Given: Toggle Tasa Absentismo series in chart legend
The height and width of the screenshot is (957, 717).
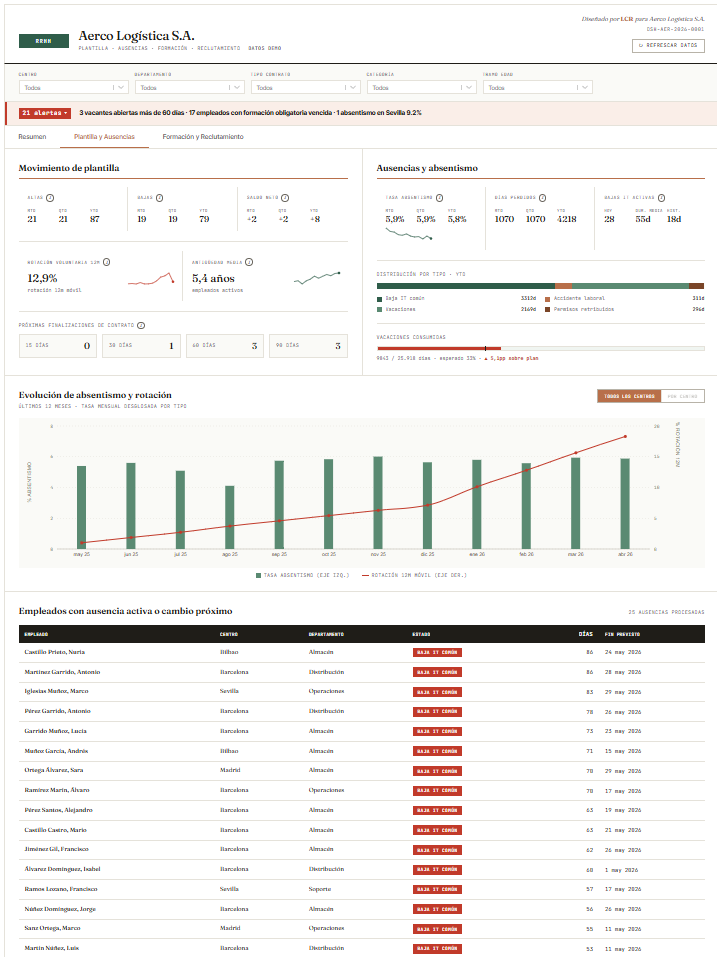Looking at the screenshot, I should [x=303, y=576].
